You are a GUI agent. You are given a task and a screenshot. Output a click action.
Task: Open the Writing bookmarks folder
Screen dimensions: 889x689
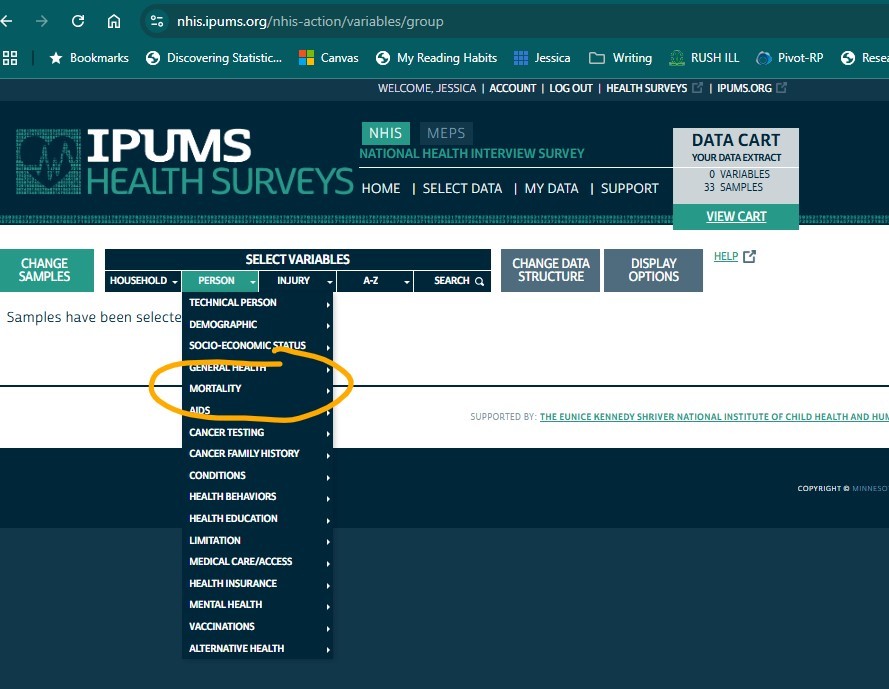pos(621,58)
